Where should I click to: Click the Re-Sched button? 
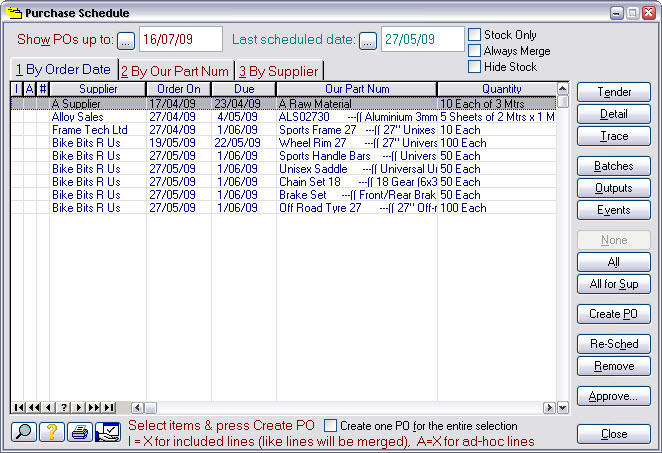pyautogui.click(x=613, y=344)
